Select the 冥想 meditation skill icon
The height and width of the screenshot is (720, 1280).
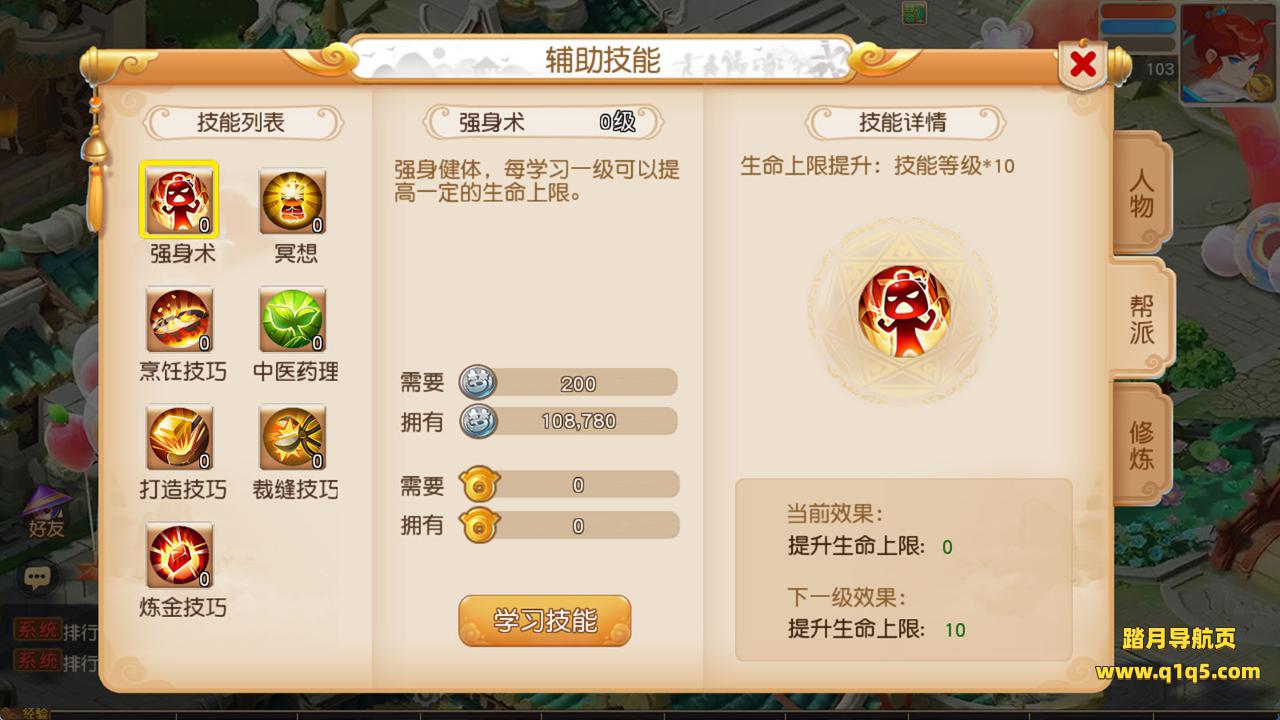pos(293,201)
